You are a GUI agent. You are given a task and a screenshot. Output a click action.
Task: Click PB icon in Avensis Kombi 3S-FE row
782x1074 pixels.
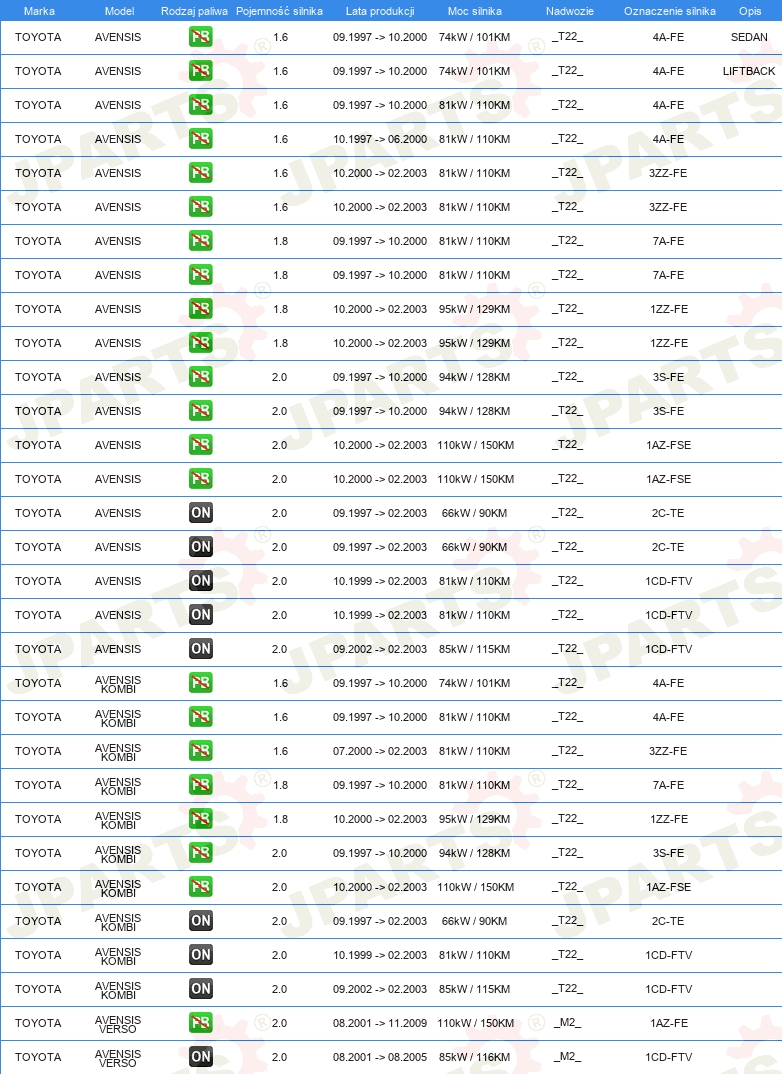[201, 853]
